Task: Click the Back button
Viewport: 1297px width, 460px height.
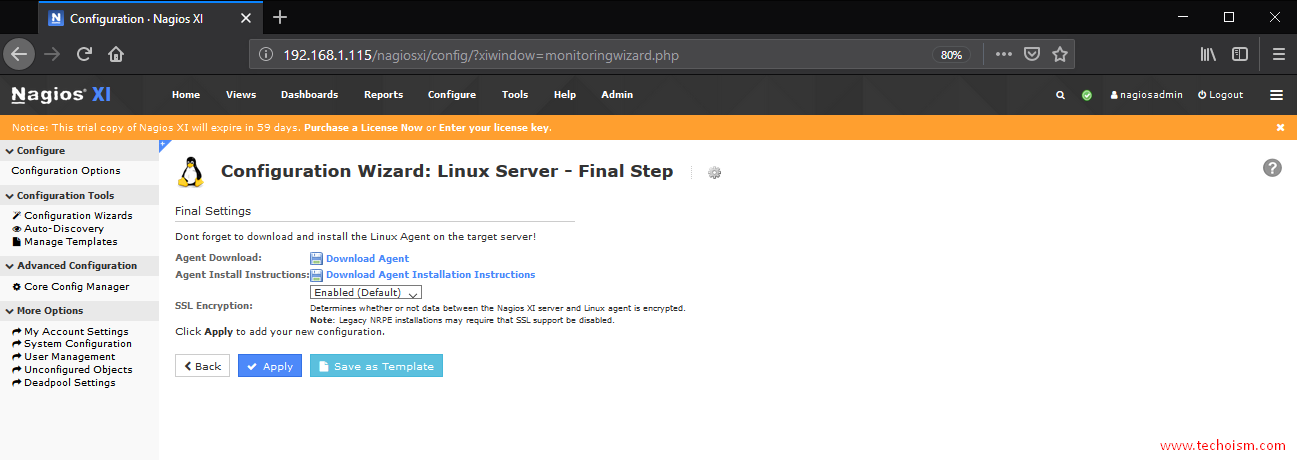Action: [x=202, y=366]
